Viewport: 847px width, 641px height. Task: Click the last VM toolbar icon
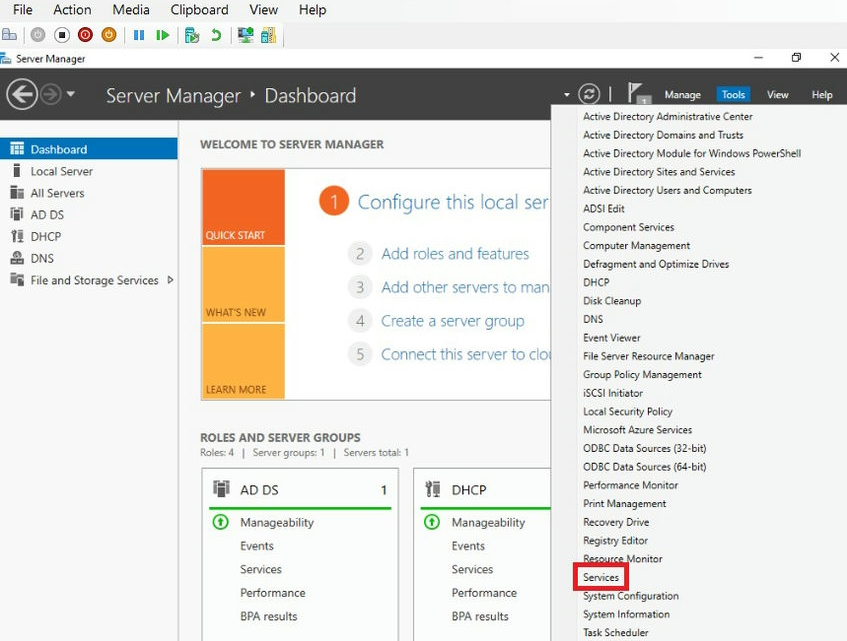point(268,35)
